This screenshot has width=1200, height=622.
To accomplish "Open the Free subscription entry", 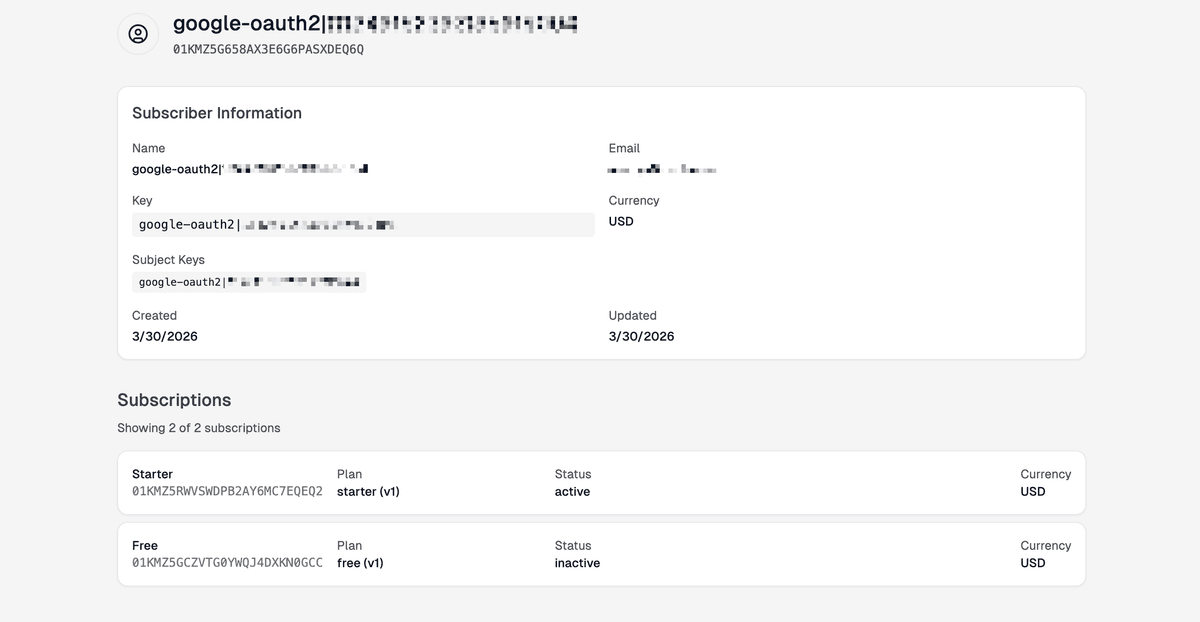I will coord(600,554).
